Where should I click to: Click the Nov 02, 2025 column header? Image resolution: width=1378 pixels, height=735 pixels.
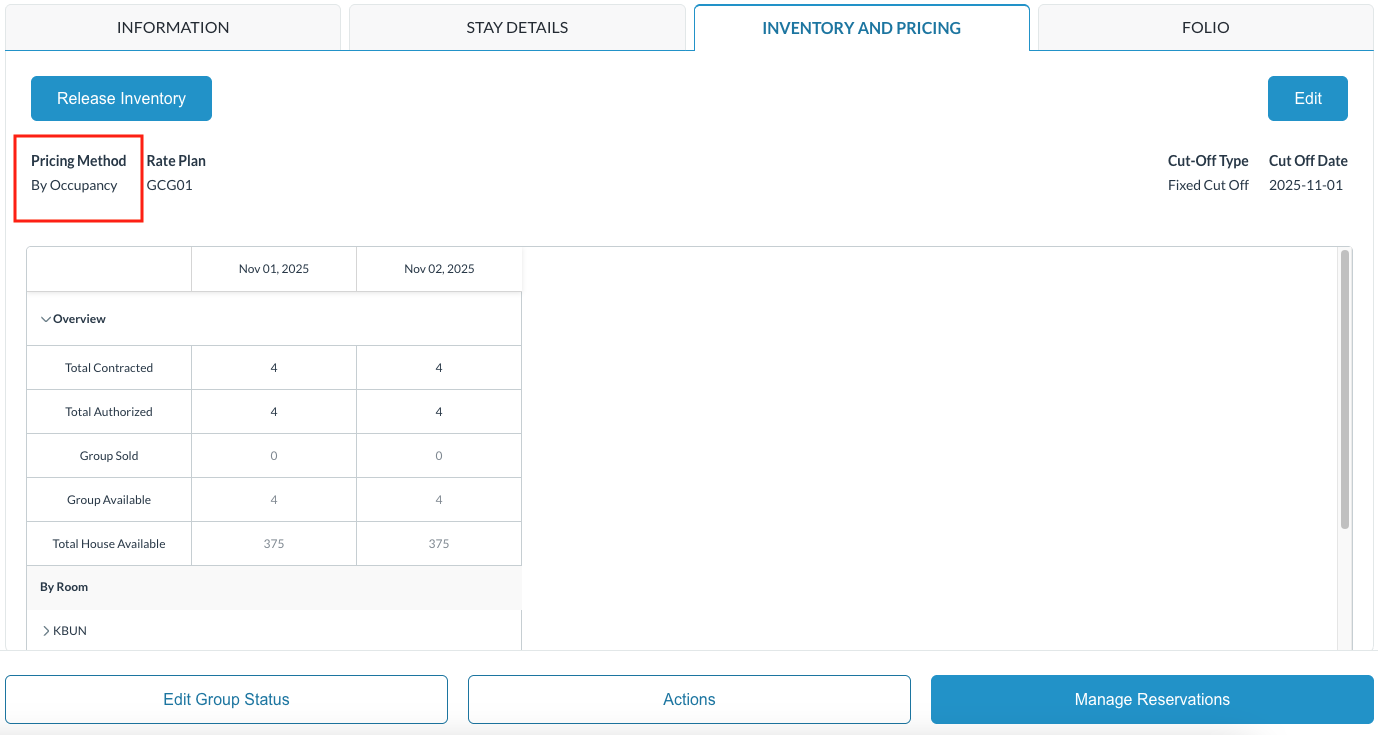pos(438,268)
